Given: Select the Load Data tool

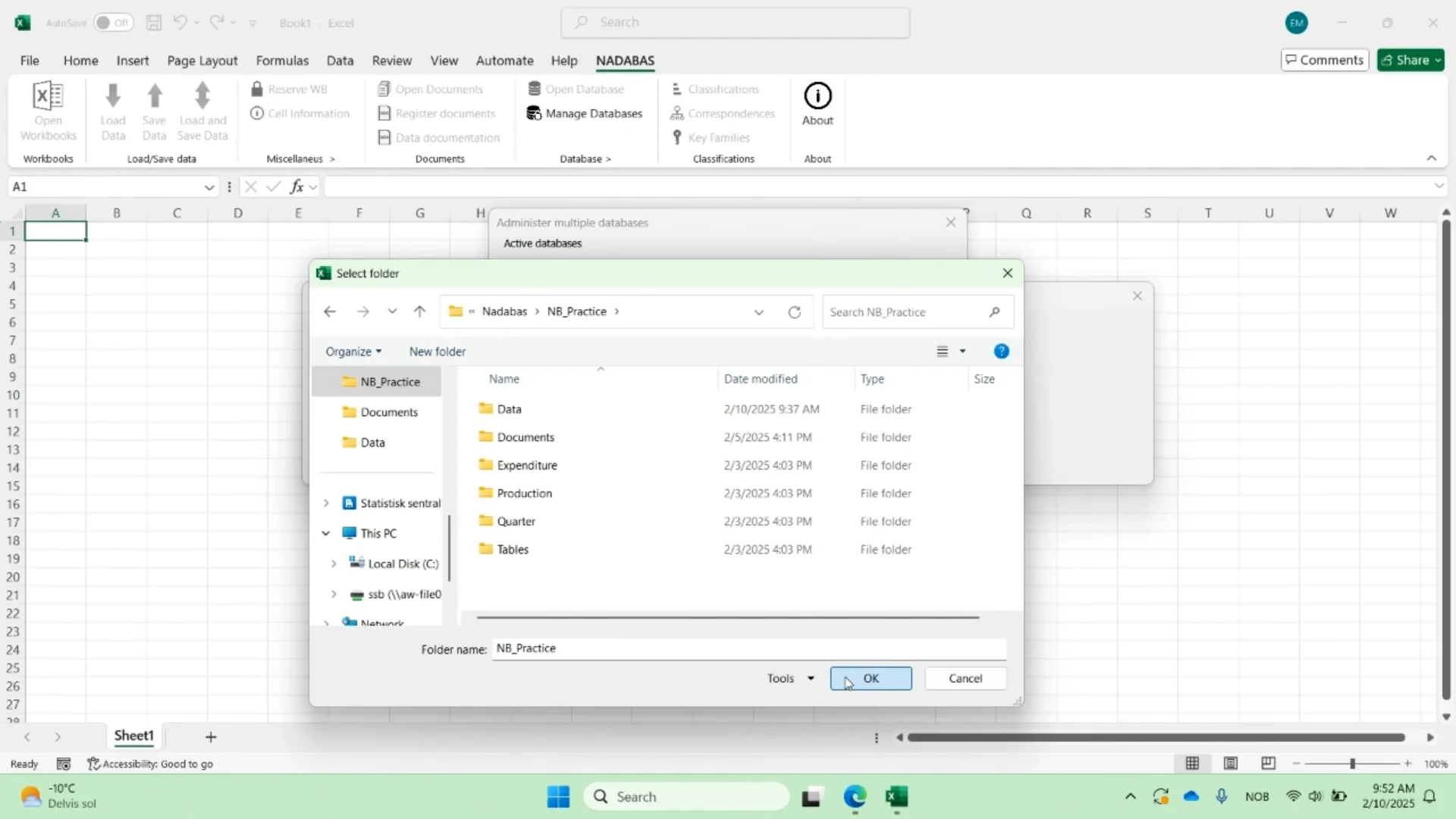Looking at the screenshot, I should (112, 110).
